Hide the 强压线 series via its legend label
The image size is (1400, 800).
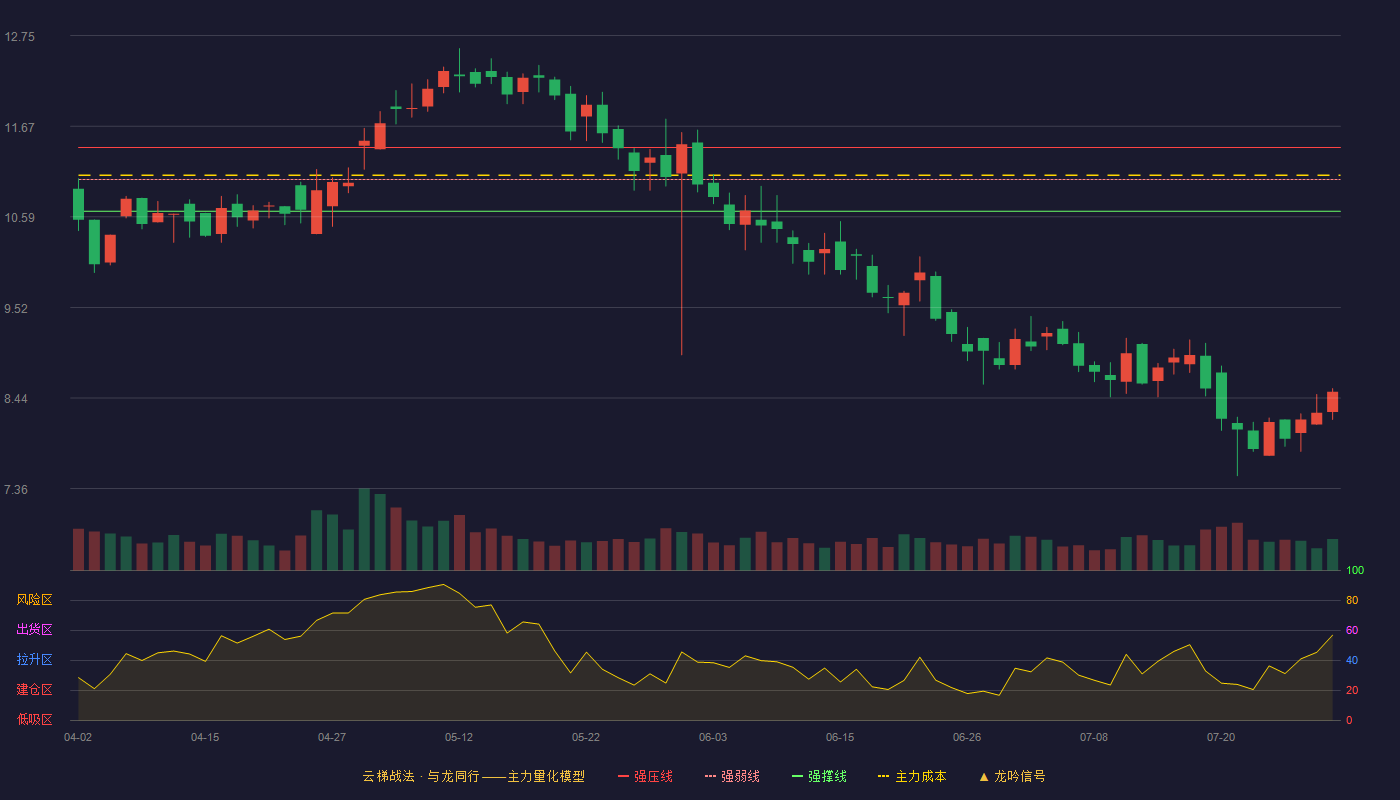pos(653,776)
